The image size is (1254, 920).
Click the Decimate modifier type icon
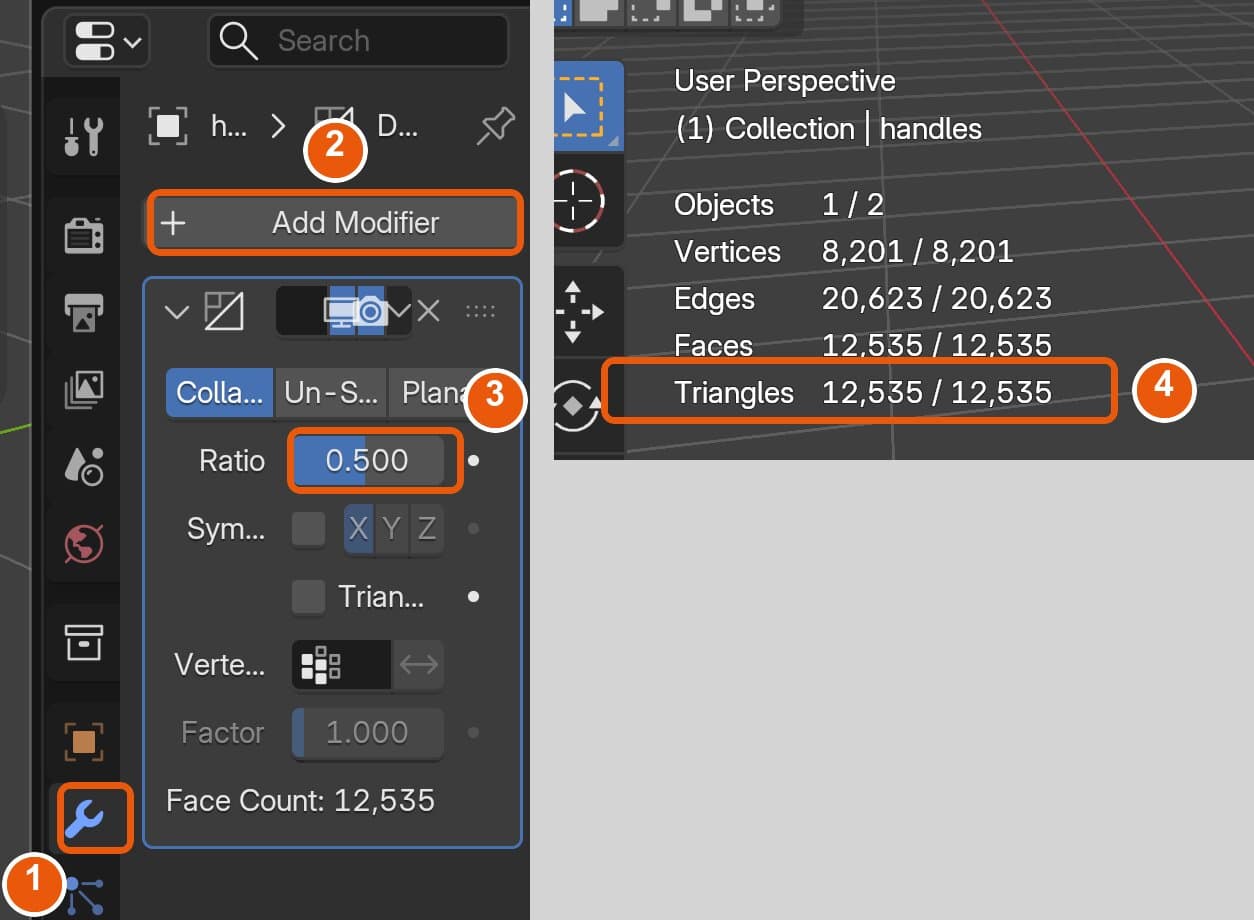pos(224,311)
